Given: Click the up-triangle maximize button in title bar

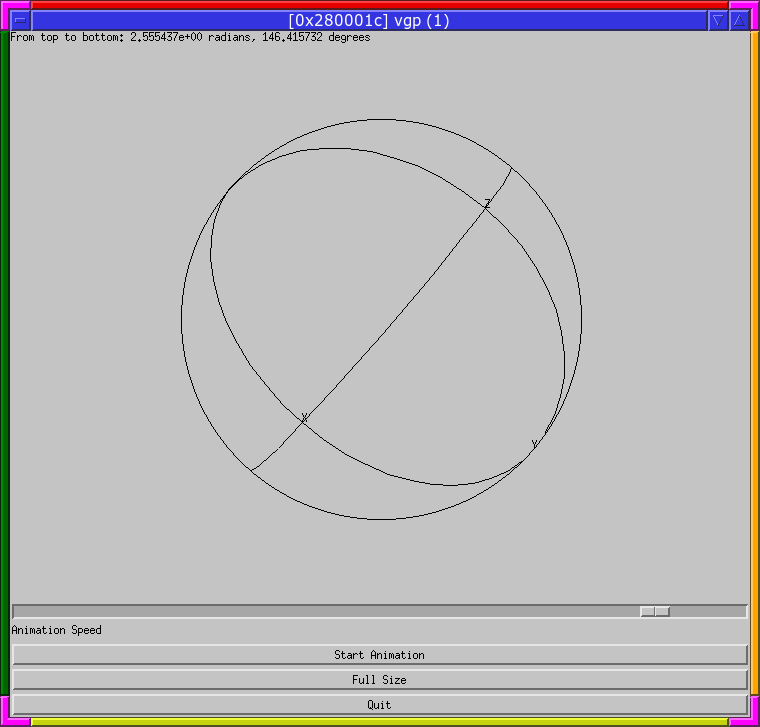Looking at the screenshot, I should tap(739, 20).
